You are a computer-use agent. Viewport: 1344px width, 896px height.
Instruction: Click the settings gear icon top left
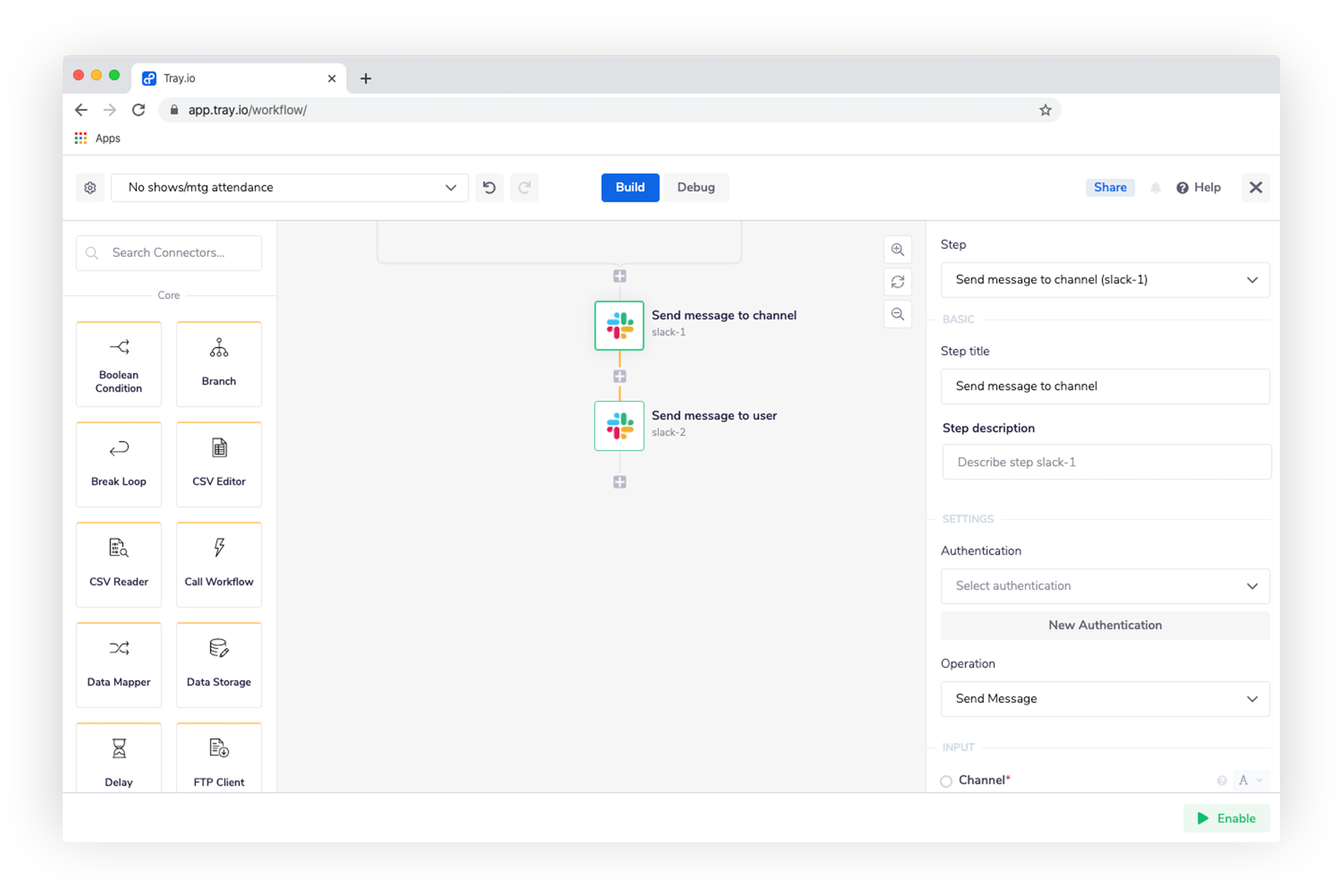pos(90,187)
